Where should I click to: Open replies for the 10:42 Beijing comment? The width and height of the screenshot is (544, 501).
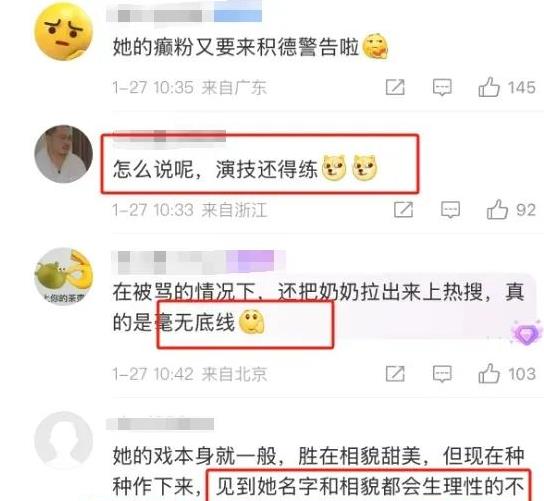point(442,374)
